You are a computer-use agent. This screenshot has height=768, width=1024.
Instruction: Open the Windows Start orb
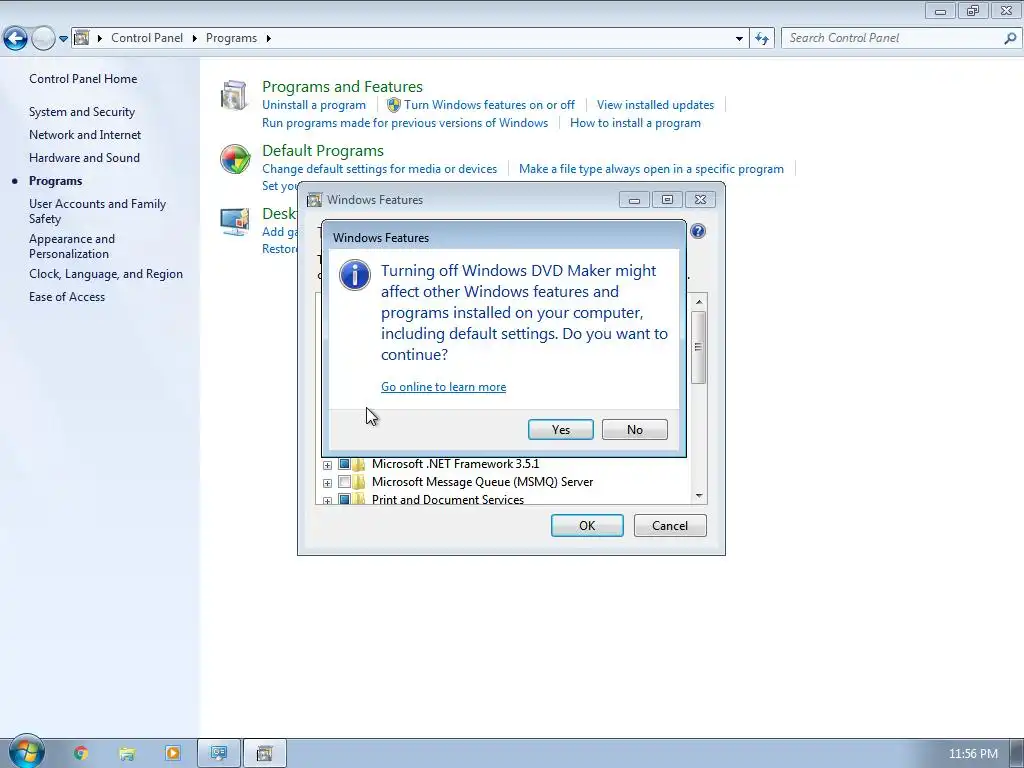click(x=26, y=752)
